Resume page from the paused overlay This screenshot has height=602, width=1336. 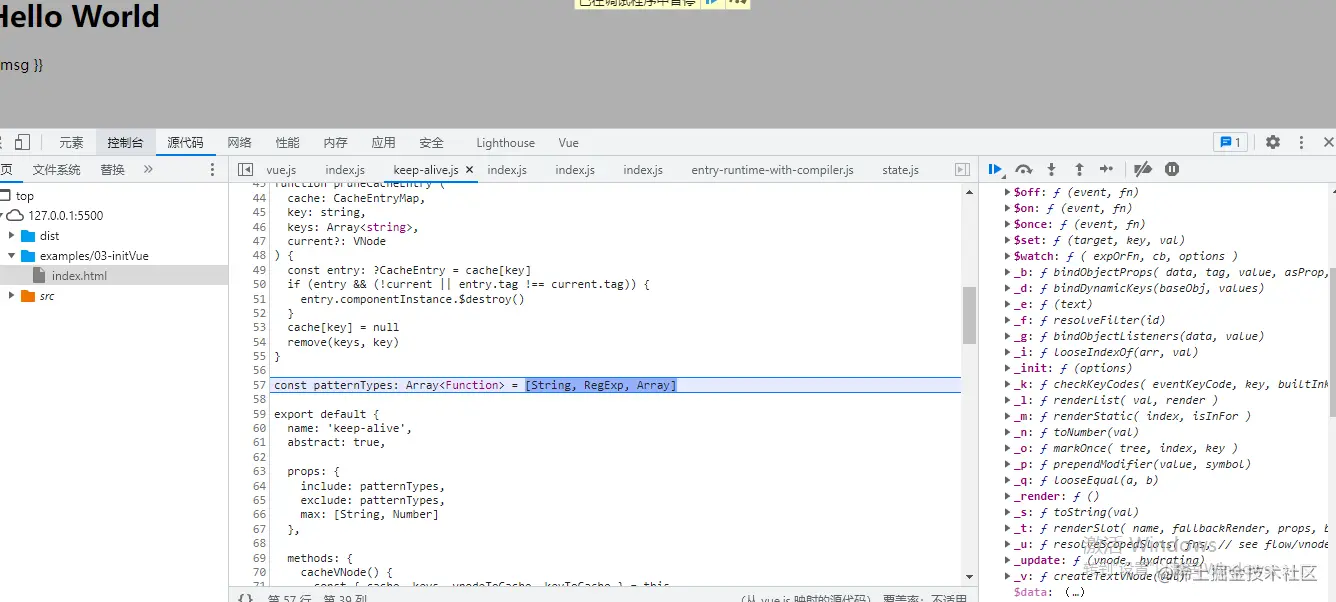tap(711, 3)
